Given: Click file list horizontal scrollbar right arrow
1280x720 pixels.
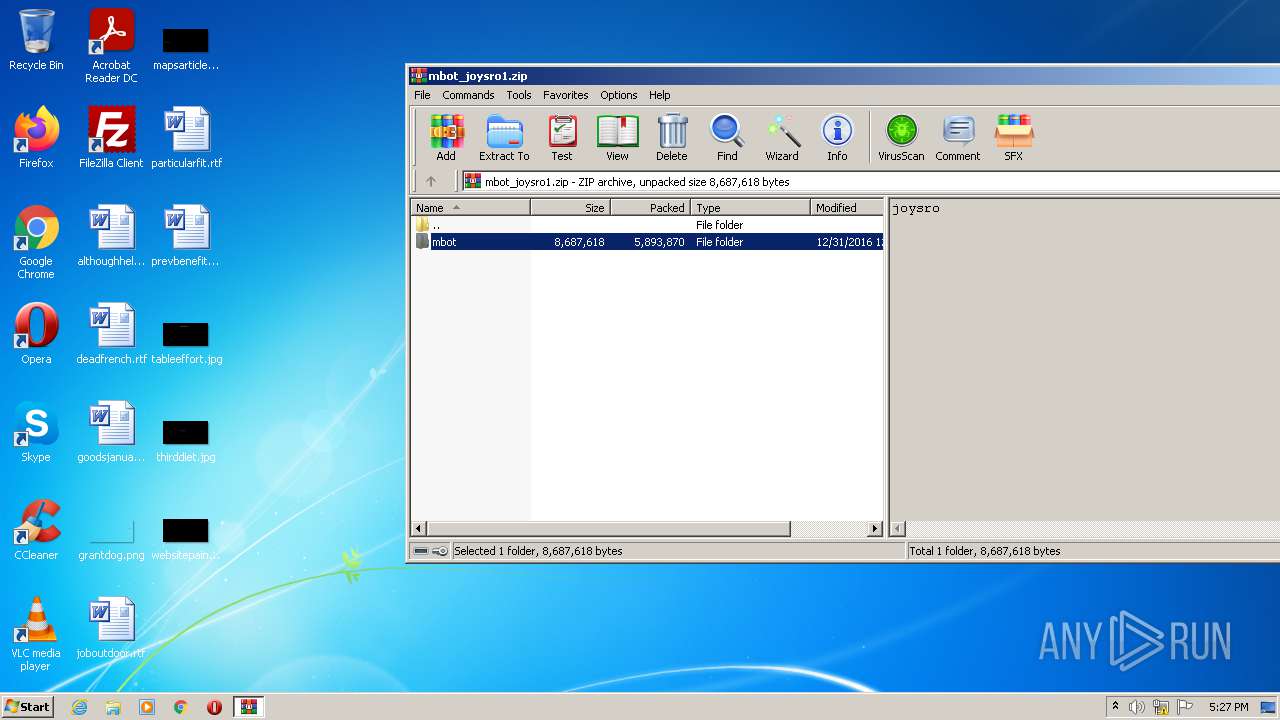Looking at the screenshot, I should (875, 529).
